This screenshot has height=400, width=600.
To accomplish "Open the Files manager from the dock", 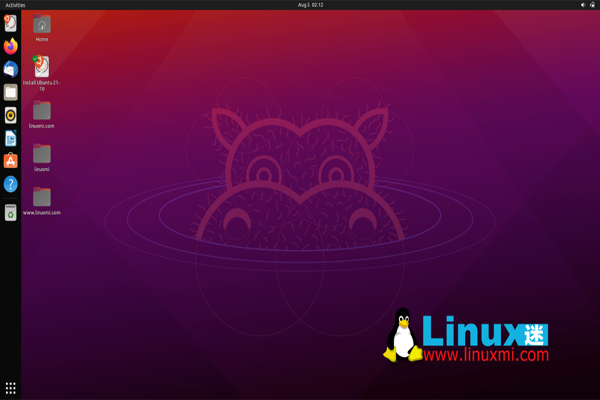I will pos(11,92).
